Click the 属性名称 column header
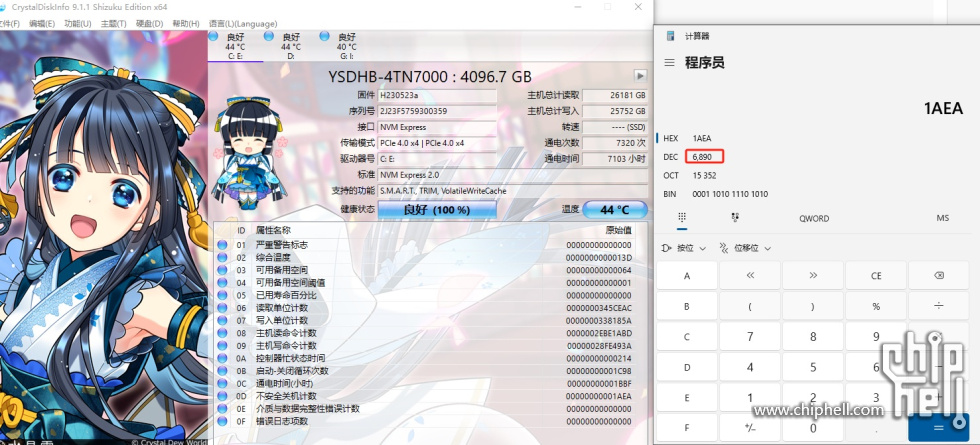 coord(273,231)
